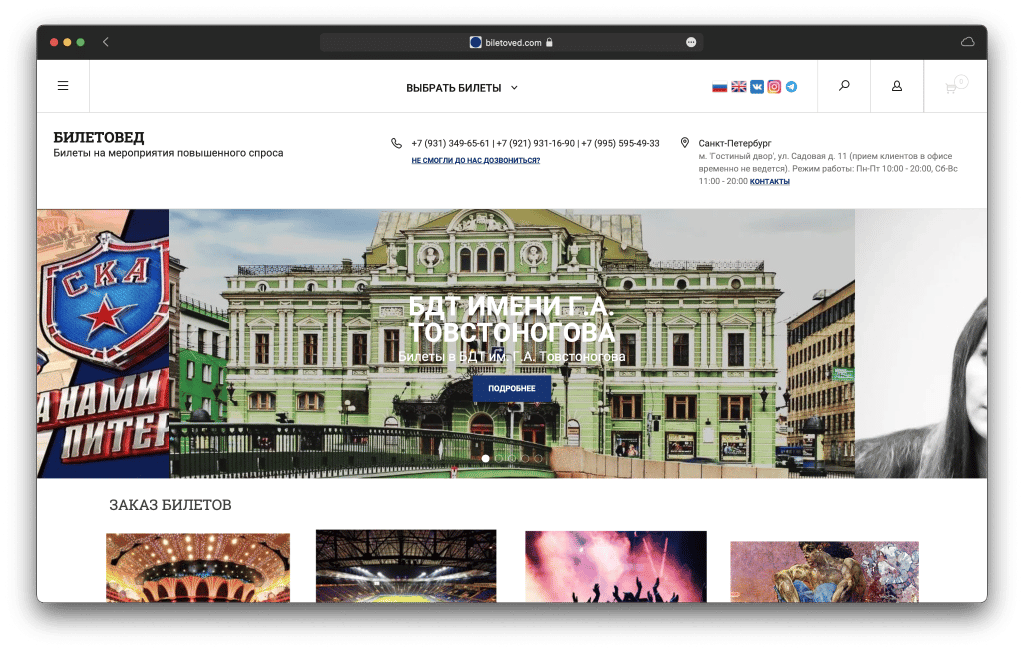1024x651 pixels.
Task: Click the Санкт-Петербург city text
Action: pyautogui.click(x=735, y=143)
